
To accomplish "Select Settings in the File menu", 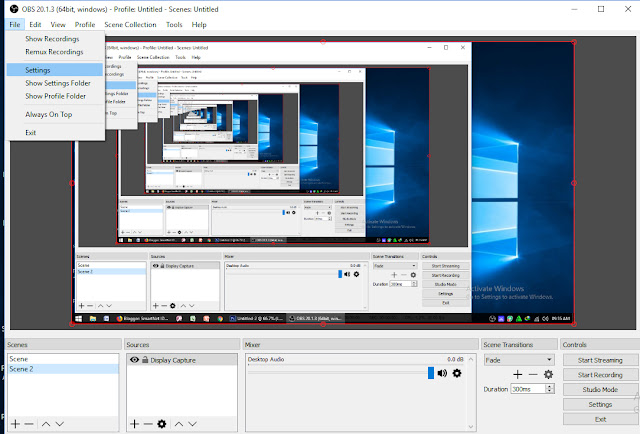I will pyautogui.click(x=54, y=70).
